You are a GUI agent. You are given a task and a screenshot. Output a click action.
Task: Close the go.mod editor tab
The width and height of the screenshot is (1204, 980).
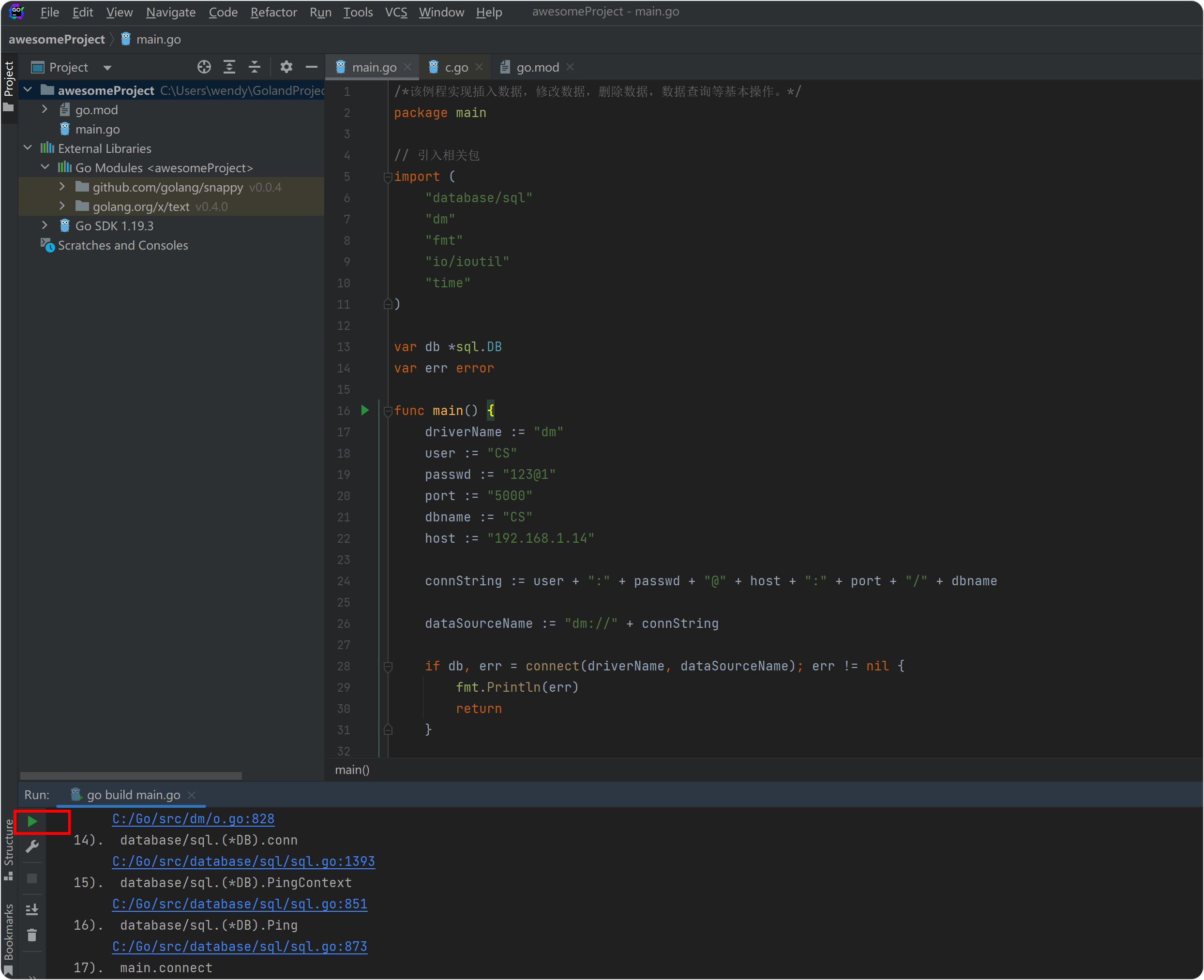pyautogui.click(x=570, y=67)
